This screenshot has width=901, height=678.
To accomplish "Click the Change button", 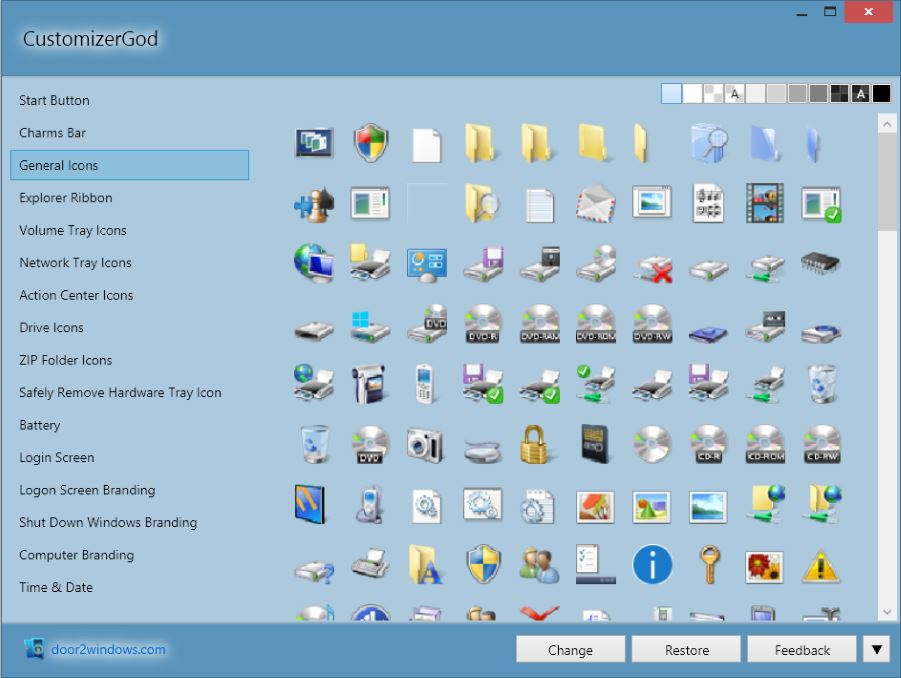I will tap(570, 649).
